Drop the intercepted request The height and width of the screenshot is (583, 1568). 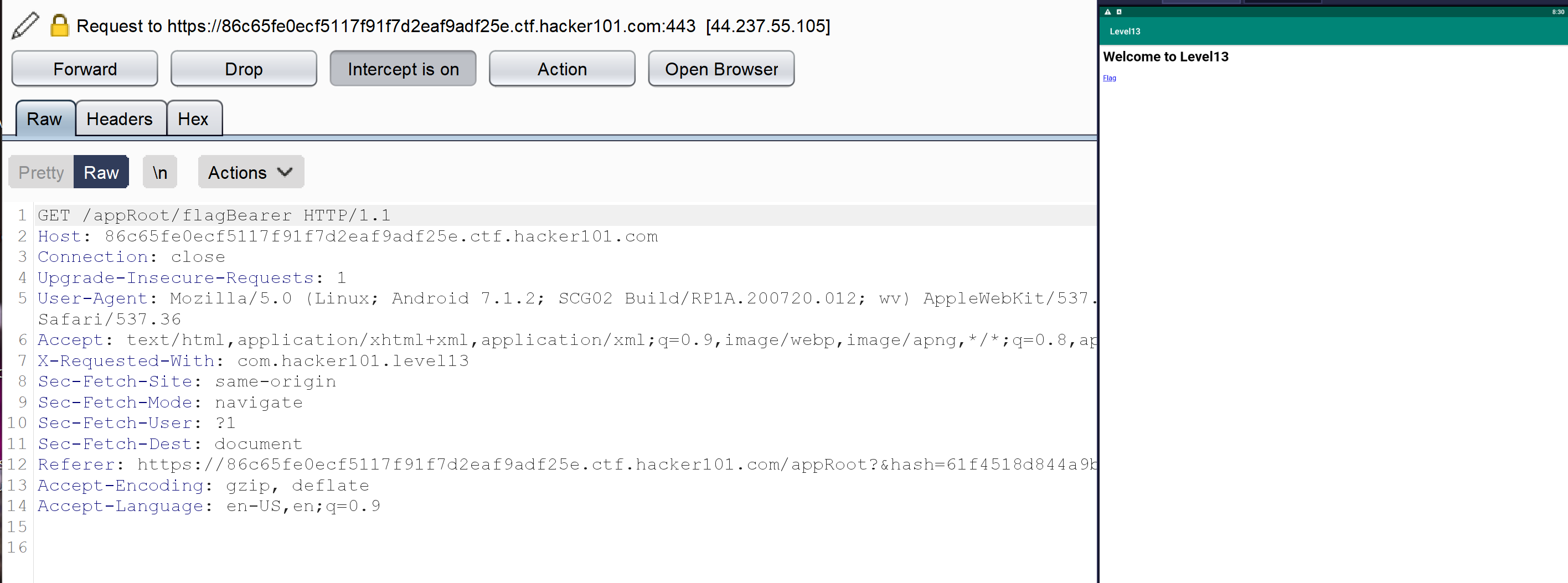click(244, 69)
